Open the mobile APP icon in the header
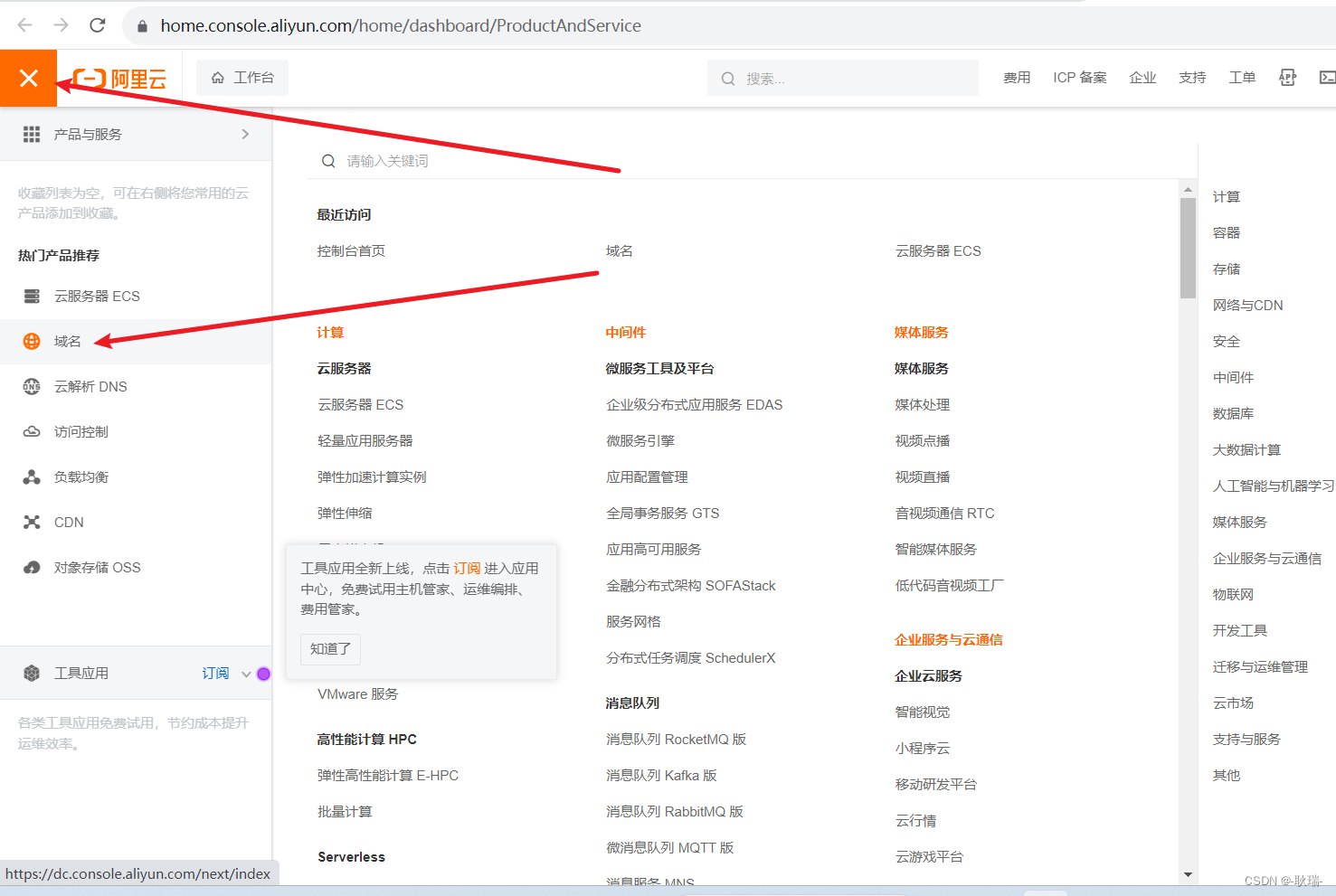This screenshot has height=896, width=1336. click(x=1286, y=78)
